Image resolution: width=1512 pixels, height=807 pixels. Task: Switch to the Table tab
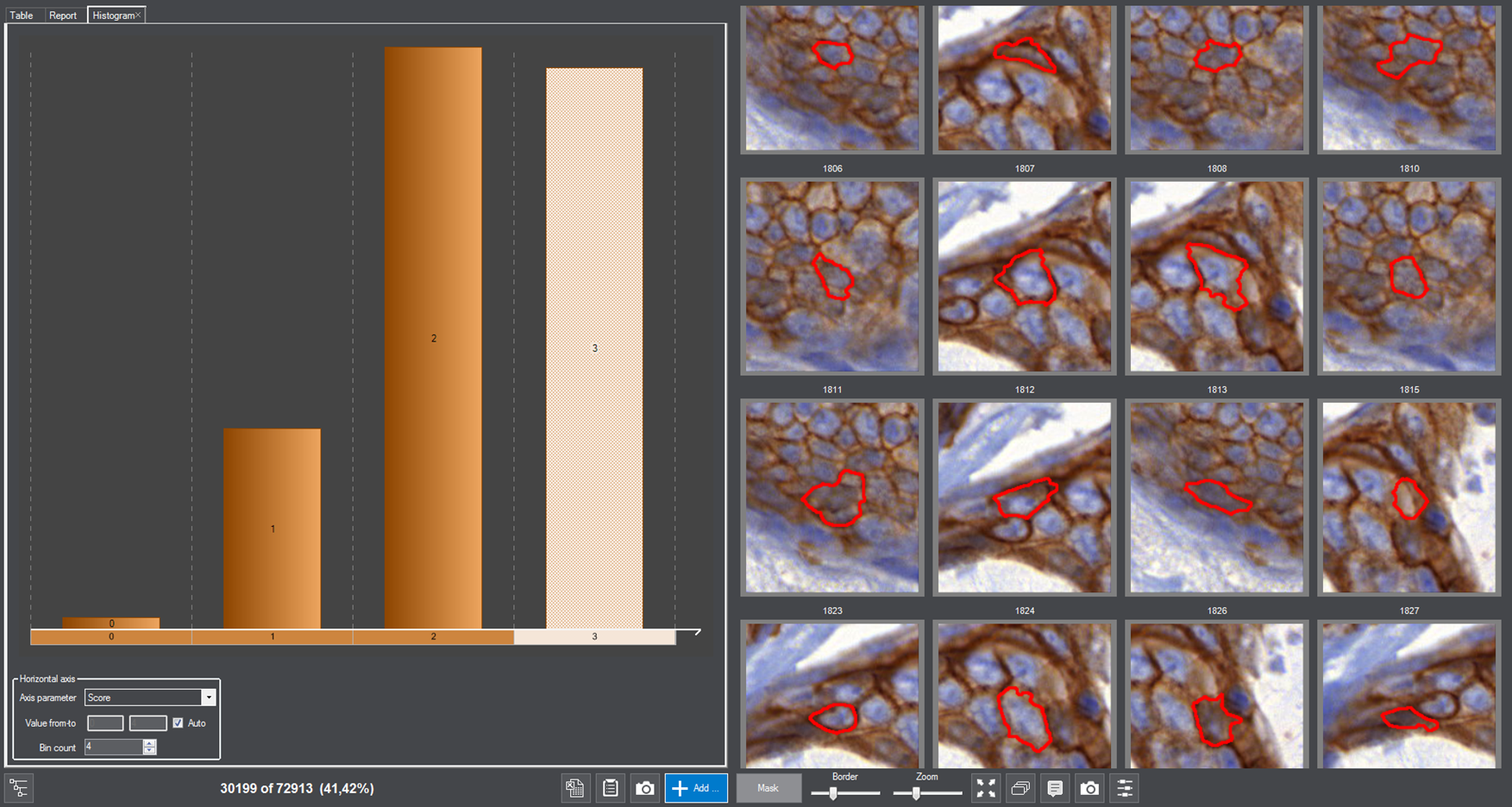point(22,16)
